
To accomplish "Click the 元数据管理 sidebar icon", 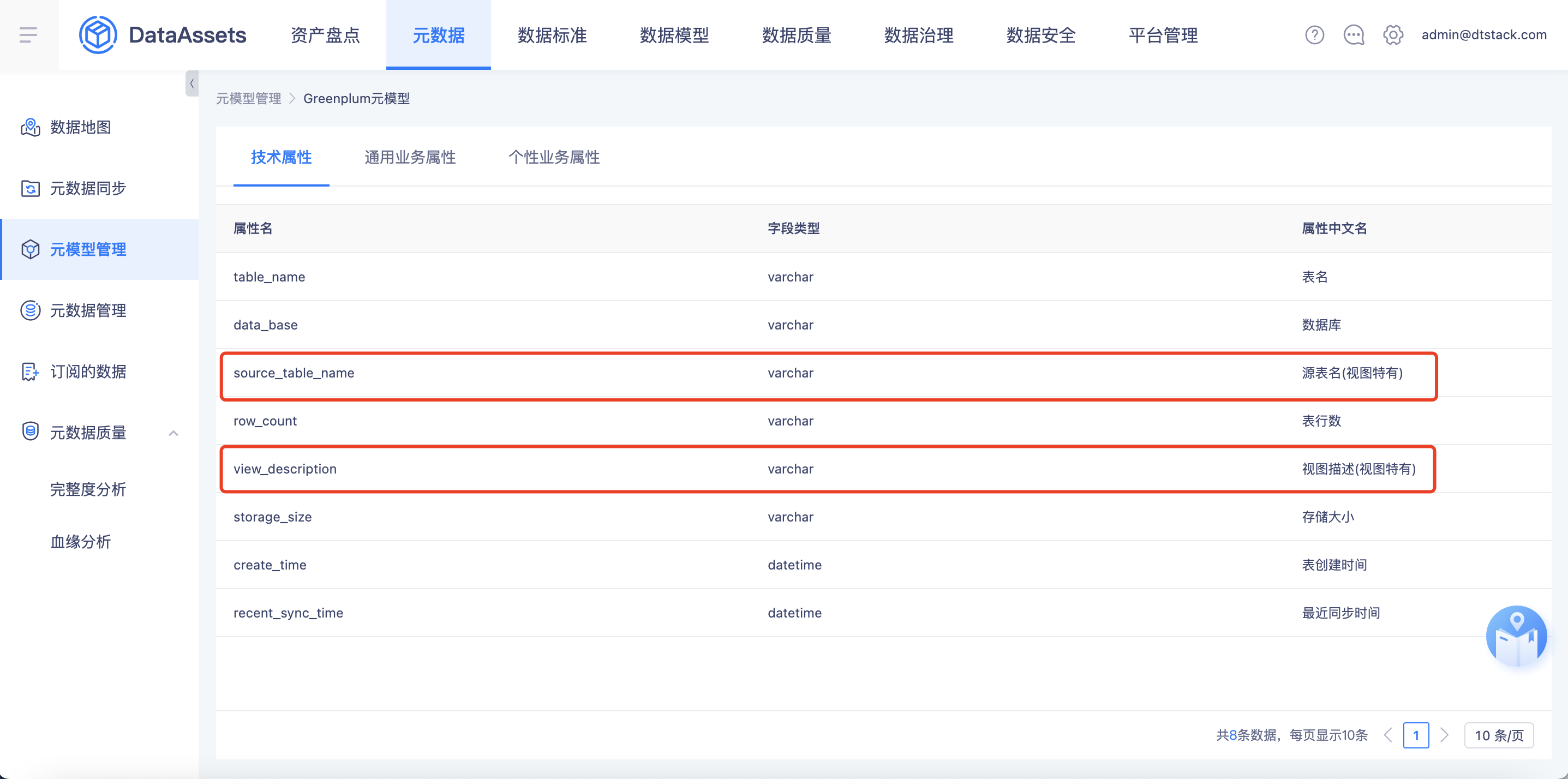I will [30, 310].
